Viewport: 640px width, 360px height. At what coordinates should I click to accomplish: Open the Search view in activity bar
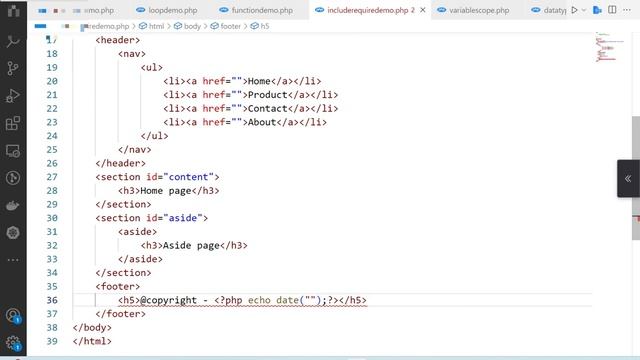[13, 41]
